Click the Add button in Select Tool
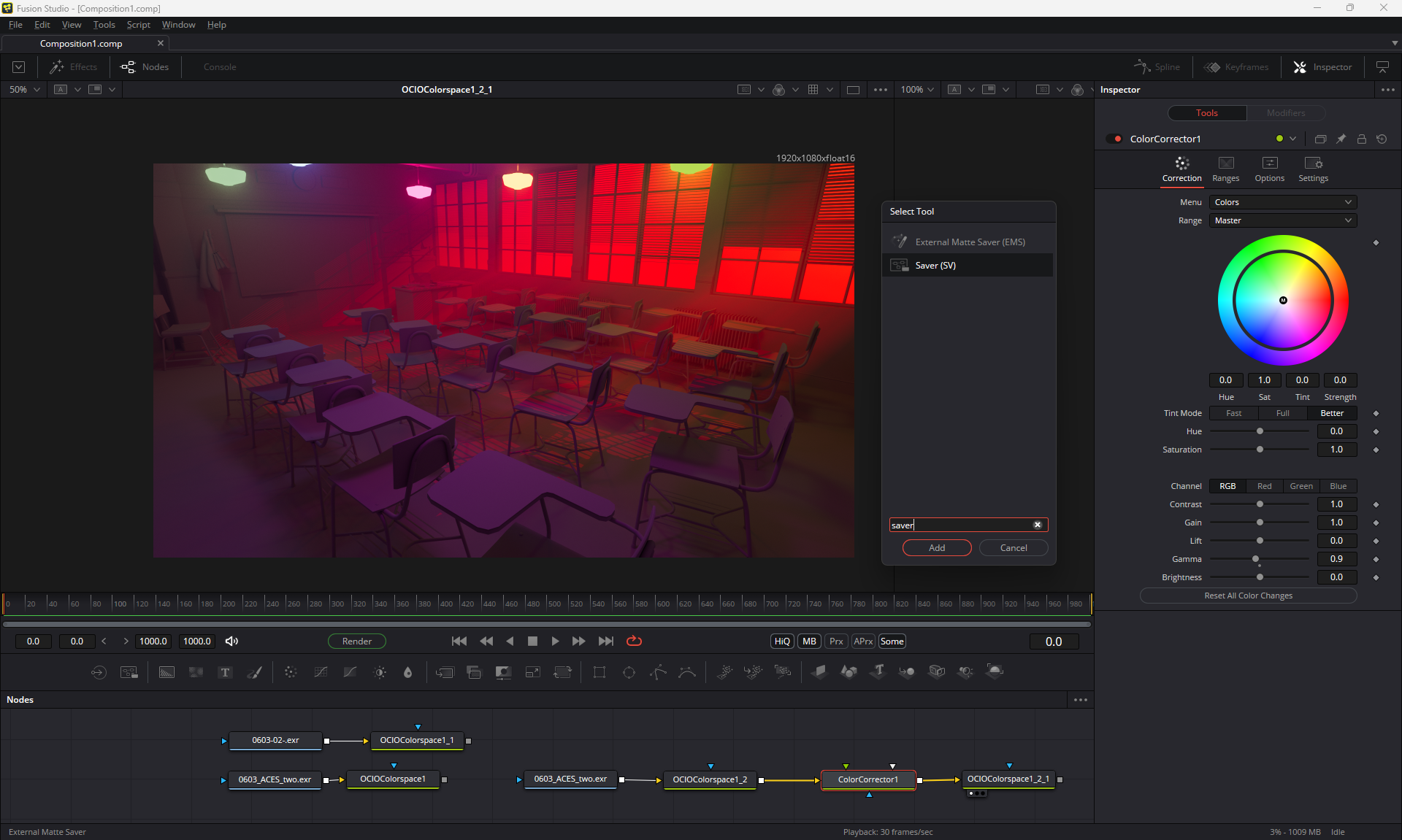This screenshot has width=1402, height=840. 936,547
